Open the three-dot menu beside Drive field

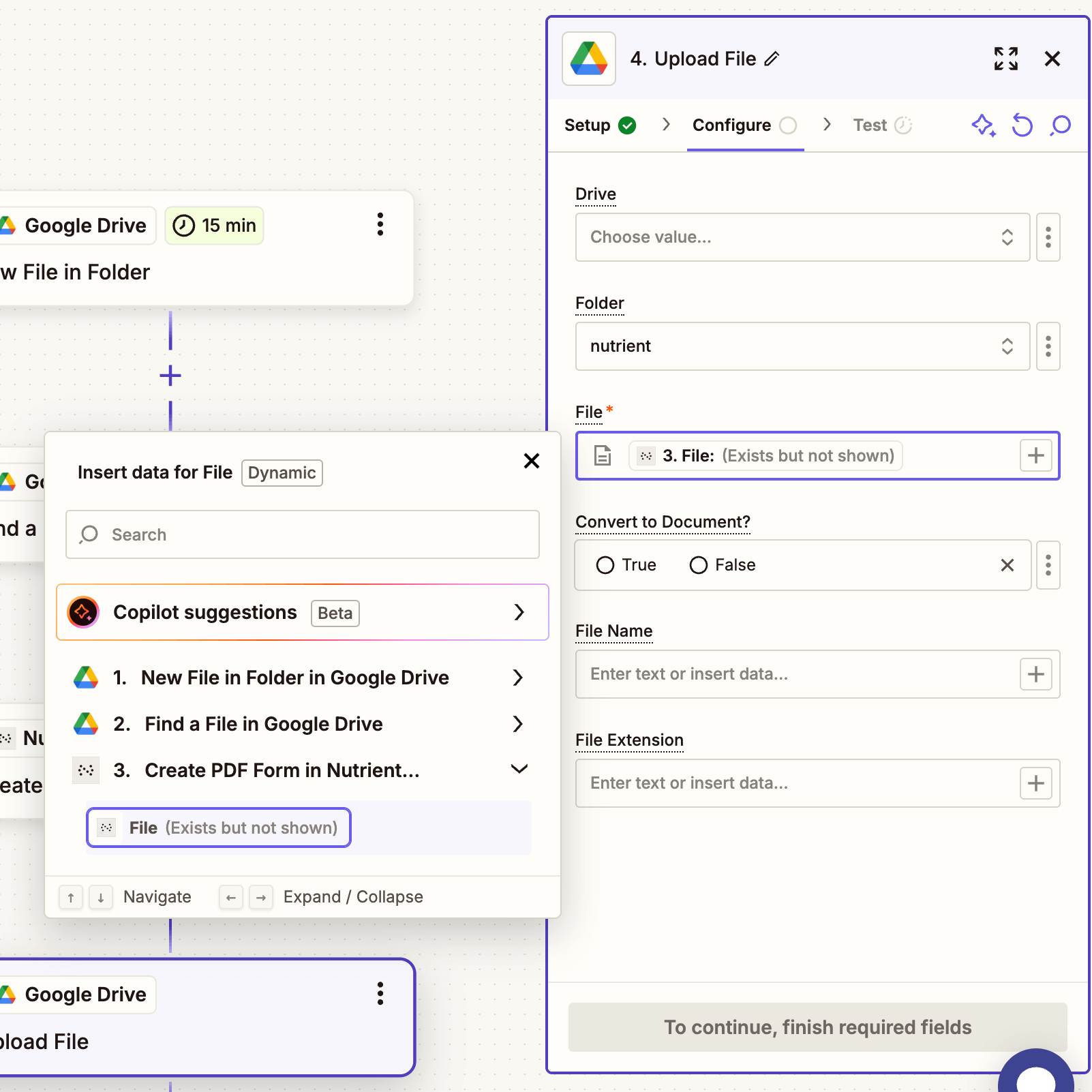pyautogui.click(x=1048, y=237)
